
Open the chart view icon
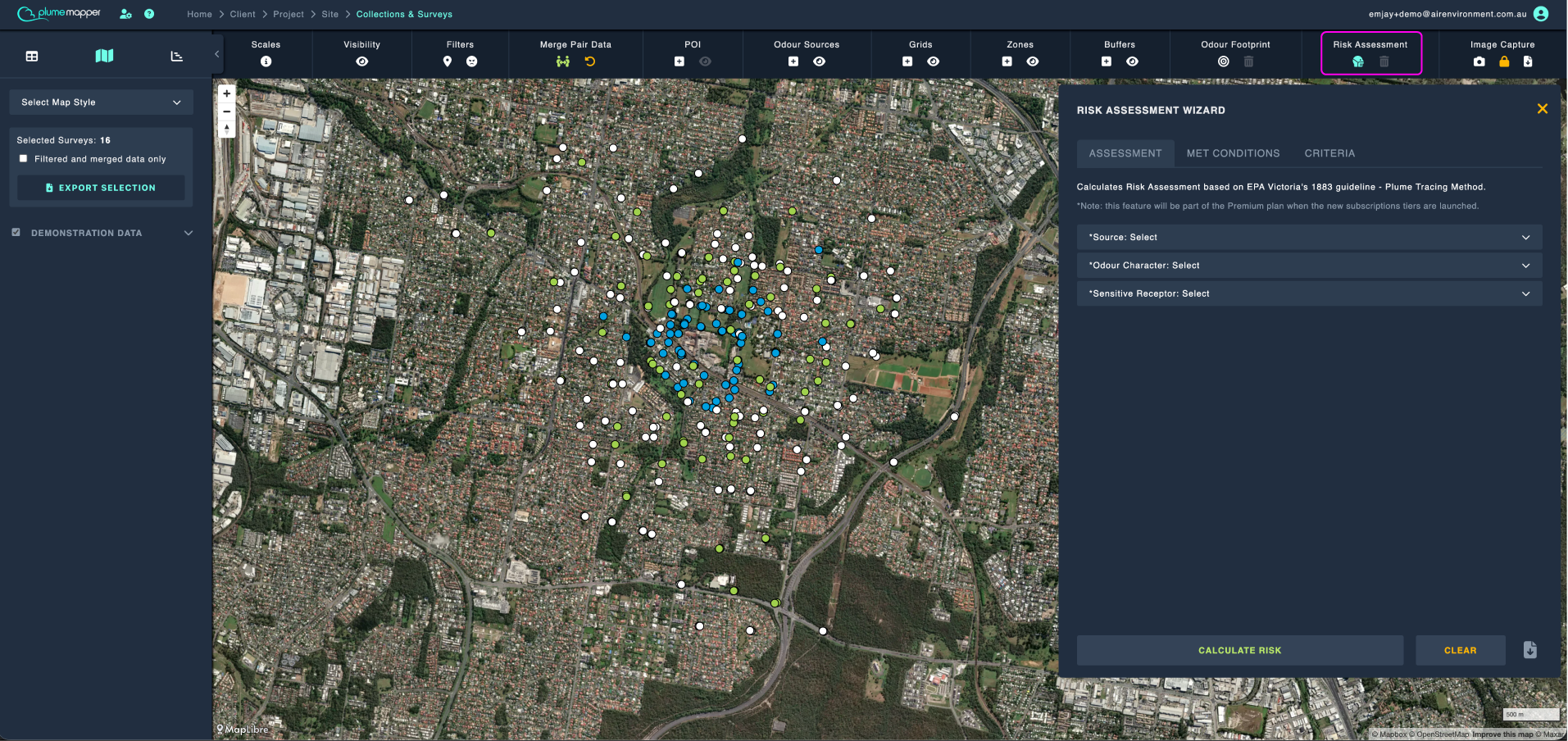tap(176, 56)
